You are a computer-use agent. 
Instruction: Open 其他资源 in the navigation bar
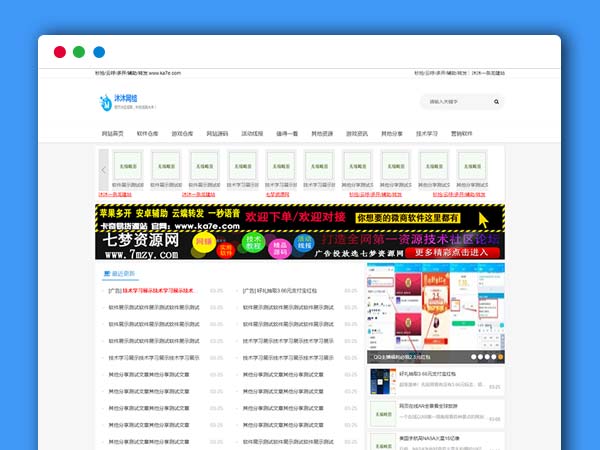point(322,134)
